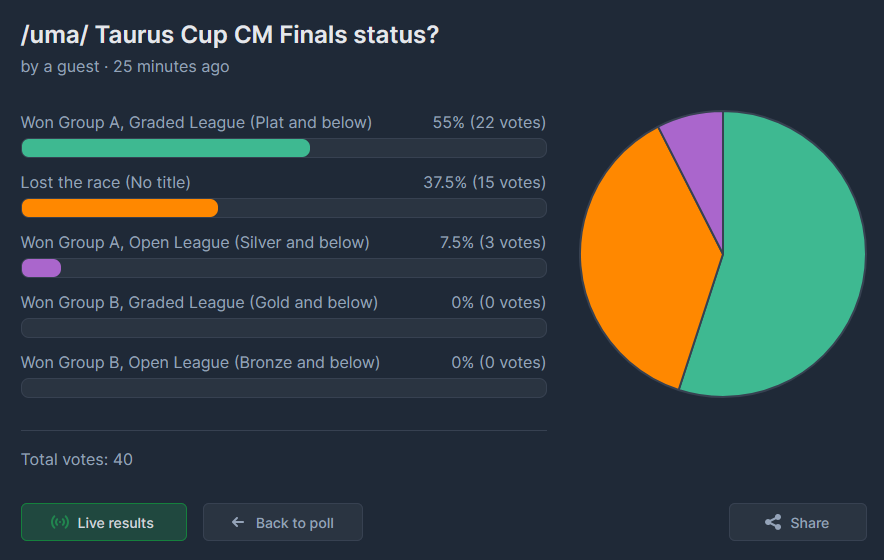Click the 'Won Group A, Graded League' option label
884x560 pixels.
point(196,122)
